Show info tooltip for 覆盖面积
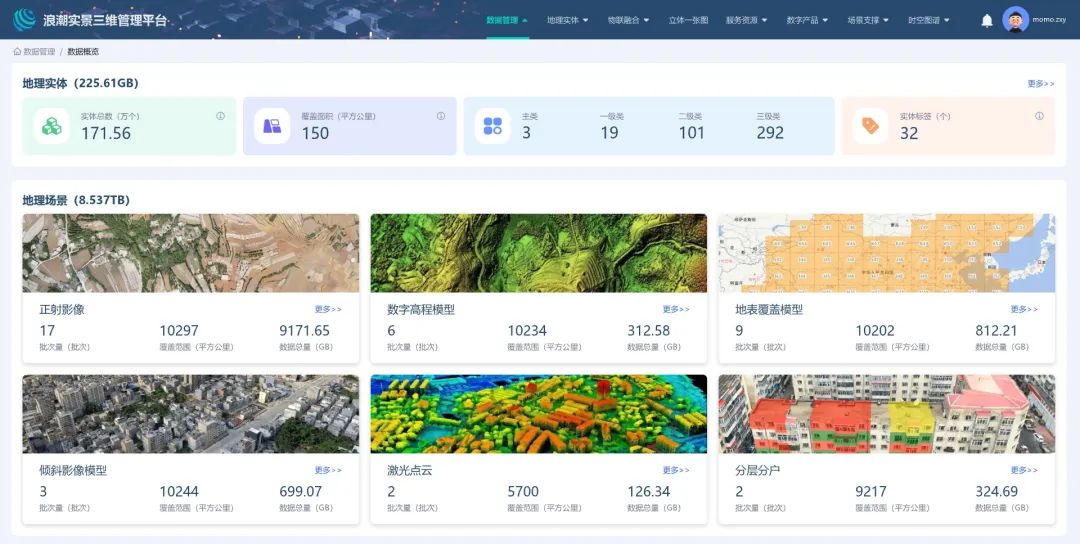The image size is (1080, 544). pos(441,116)
